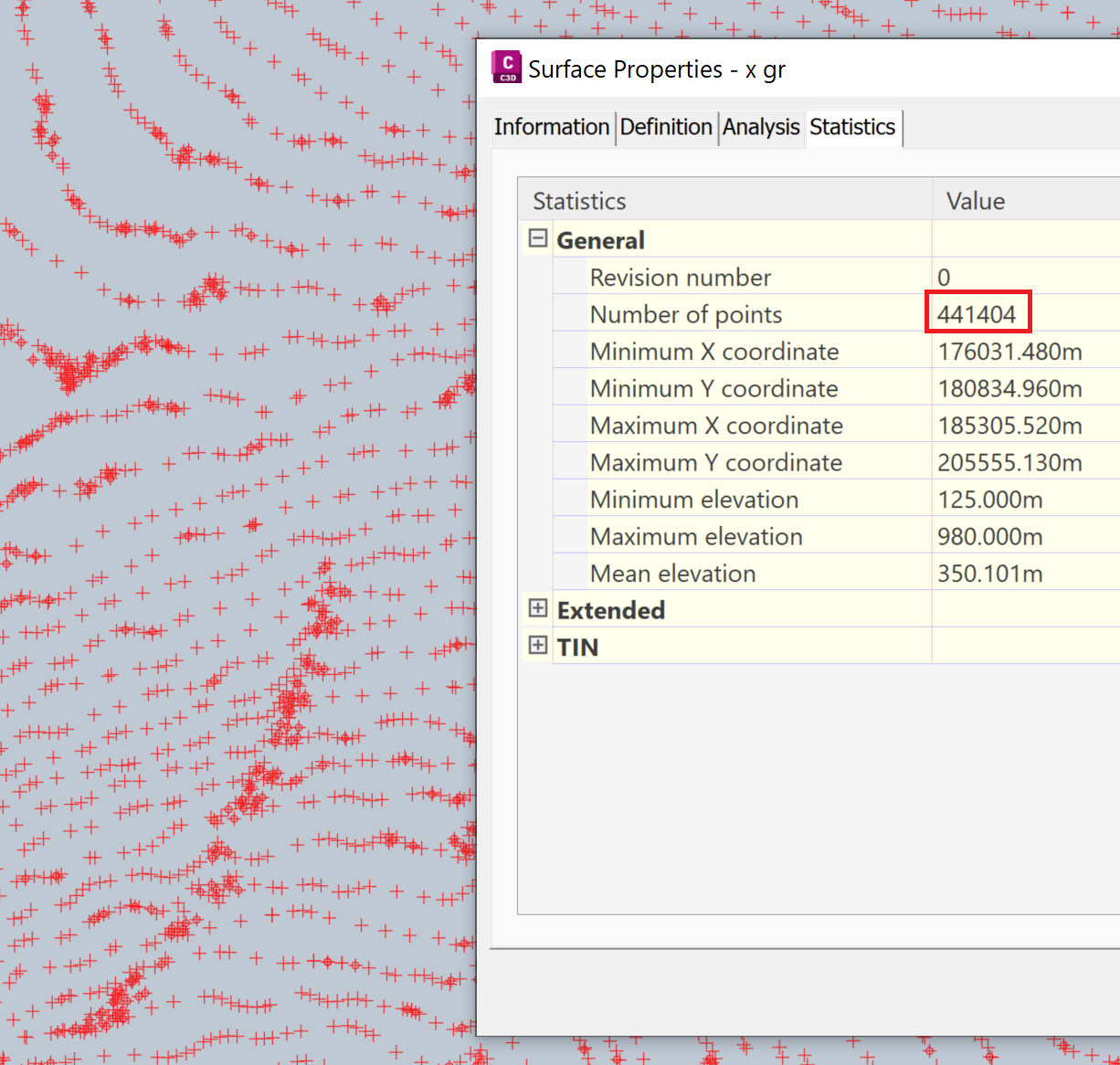Select the Minimum Y coordinate row

coord(714,388)
